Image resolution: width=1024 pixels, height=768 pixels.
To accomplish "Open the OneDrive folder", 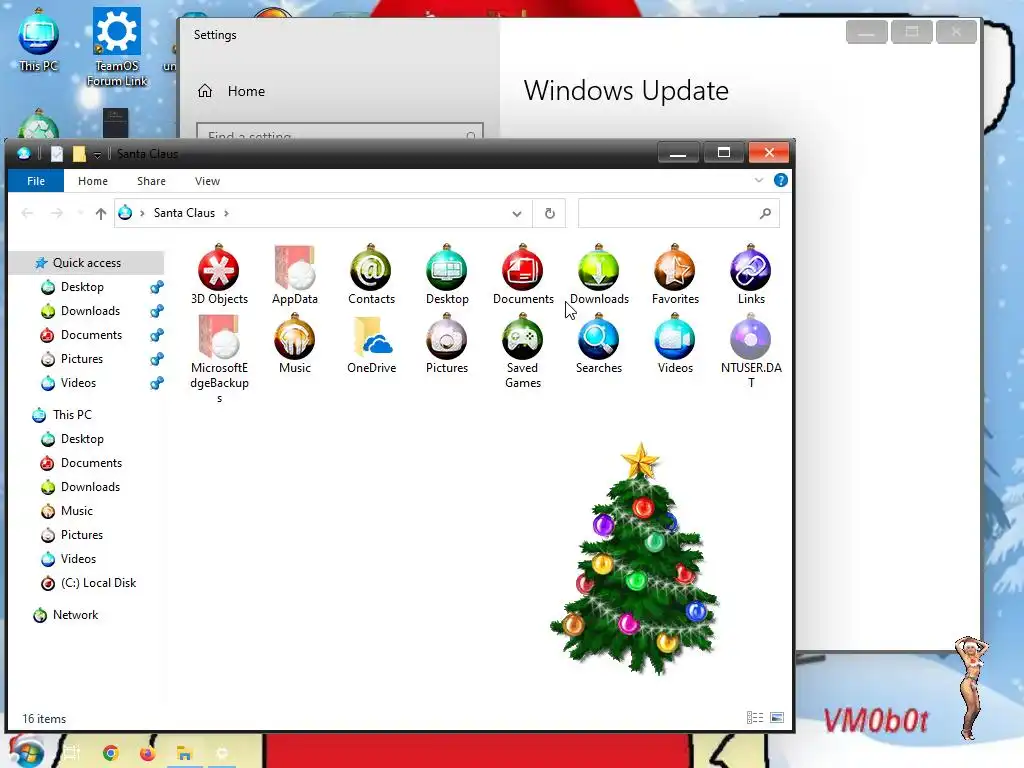I will pyautogui.click(x=371, y=344).
